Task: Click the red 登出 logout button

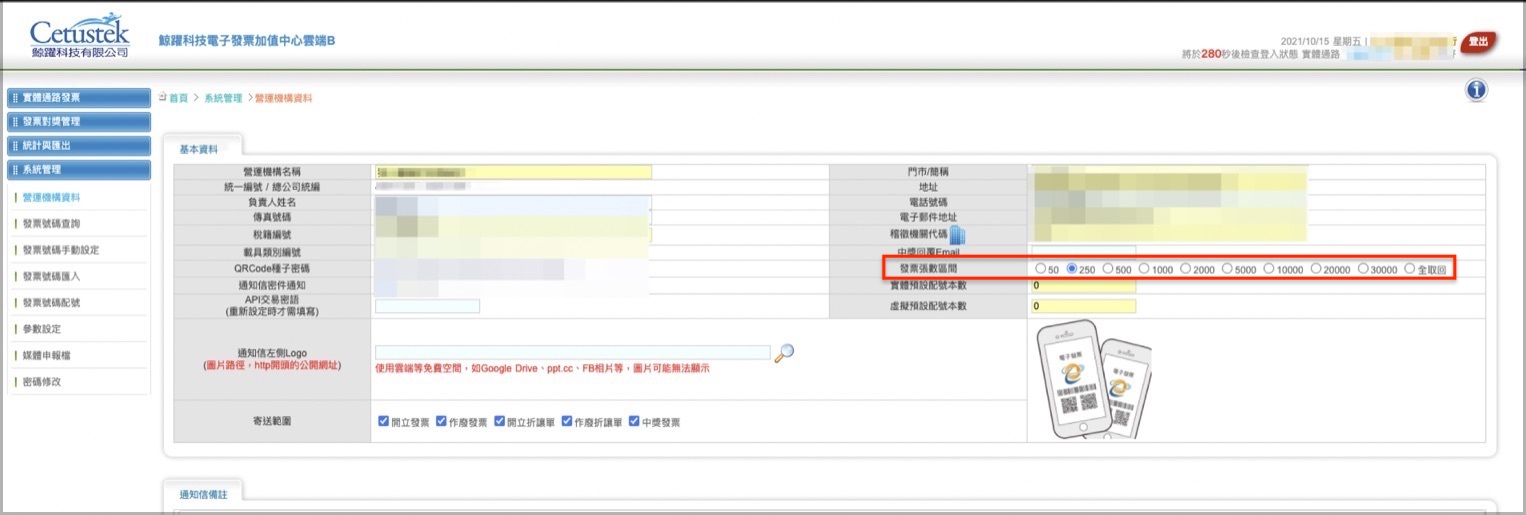Action: [1482, 41]
